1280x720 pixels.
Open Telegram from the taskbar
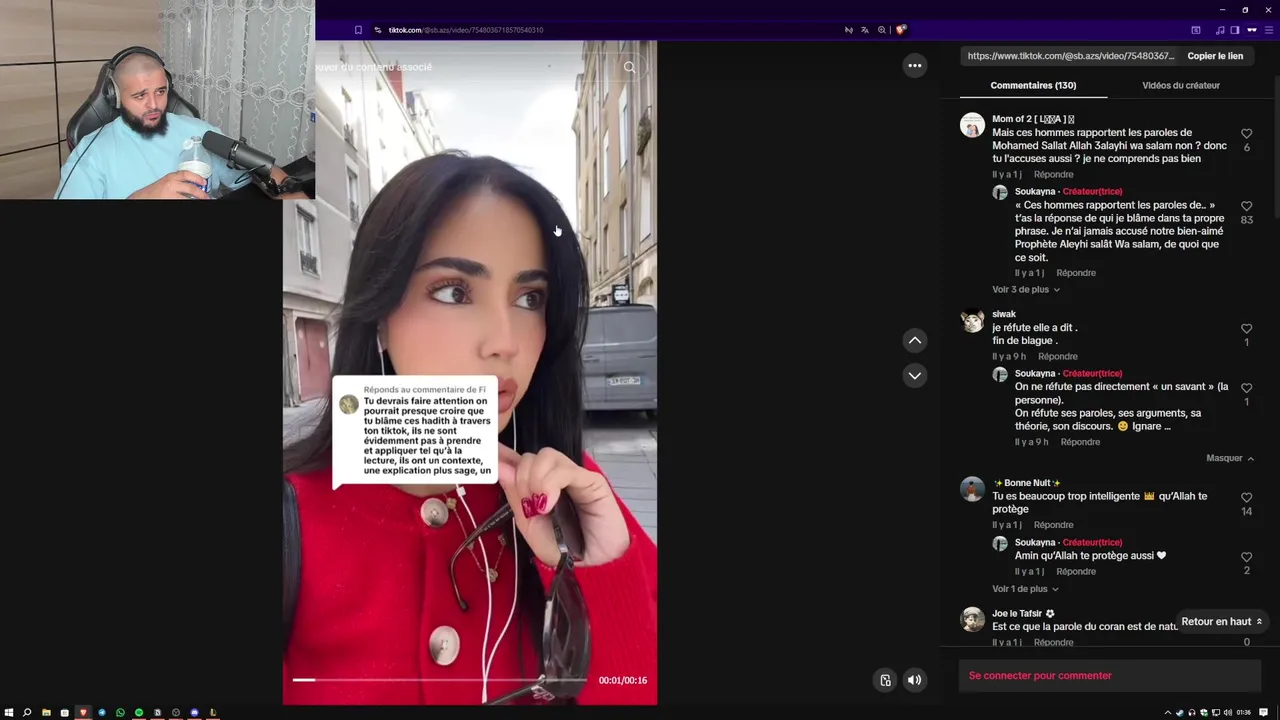click(101, 713)
